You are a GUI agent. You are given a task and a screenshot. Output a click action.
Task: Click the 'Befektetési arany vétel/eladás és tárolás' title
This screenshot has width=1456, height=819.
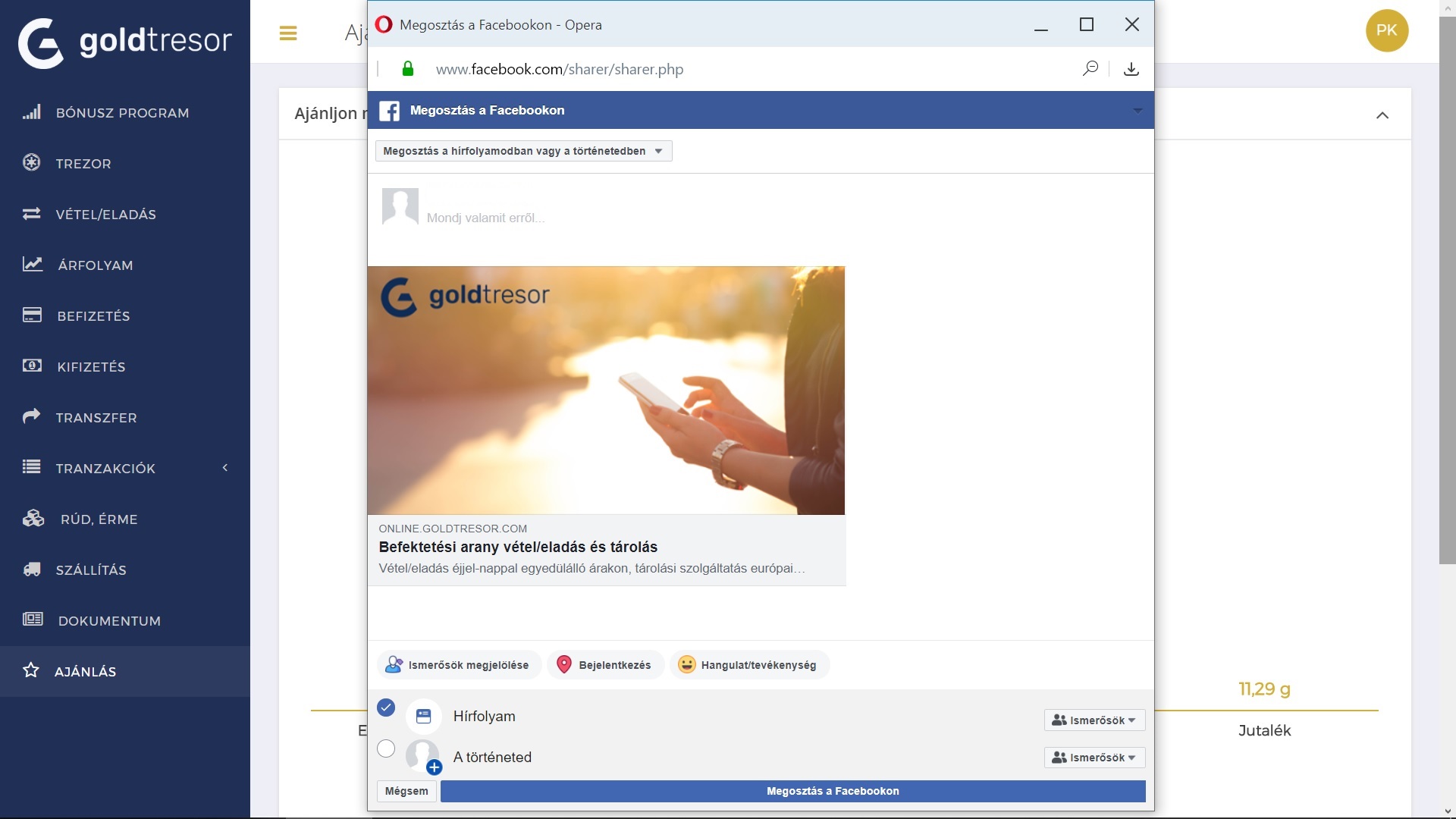point(518,547)
